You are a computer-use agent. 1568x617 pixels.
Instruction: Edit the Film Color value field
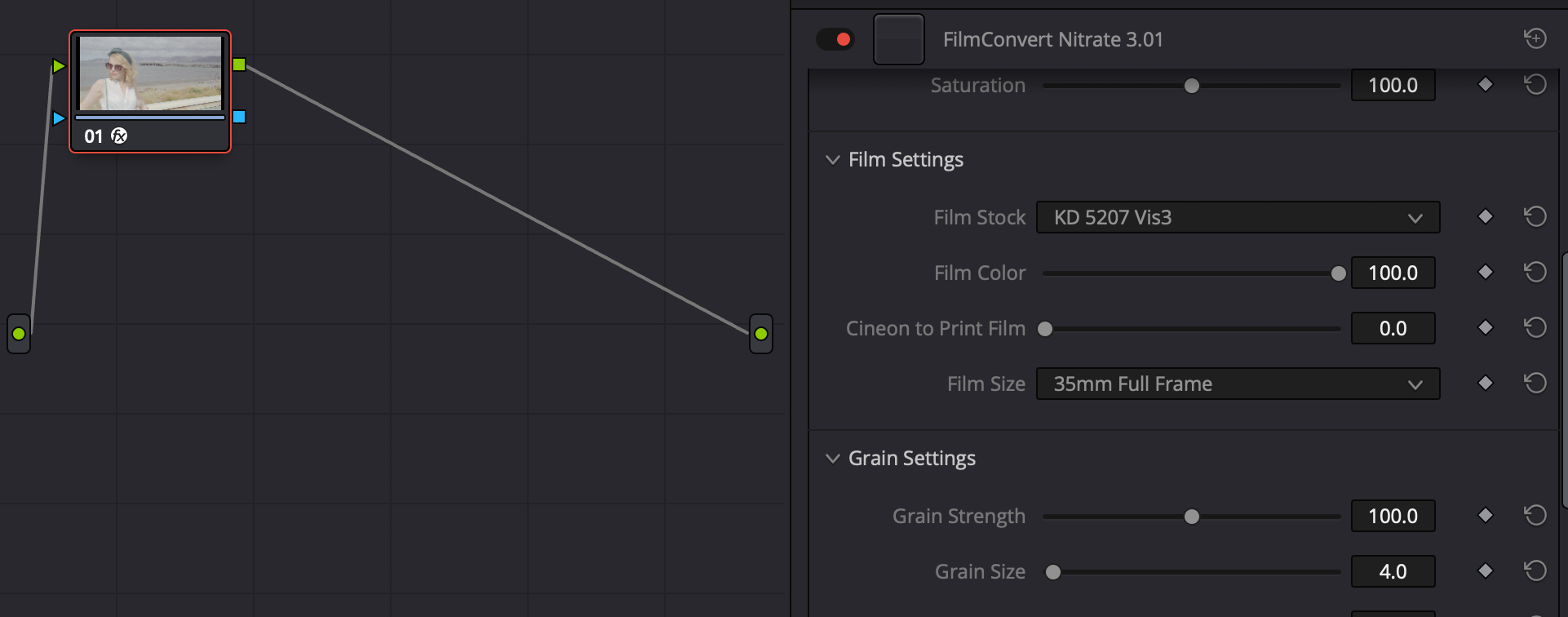(x=1393, y=273)
